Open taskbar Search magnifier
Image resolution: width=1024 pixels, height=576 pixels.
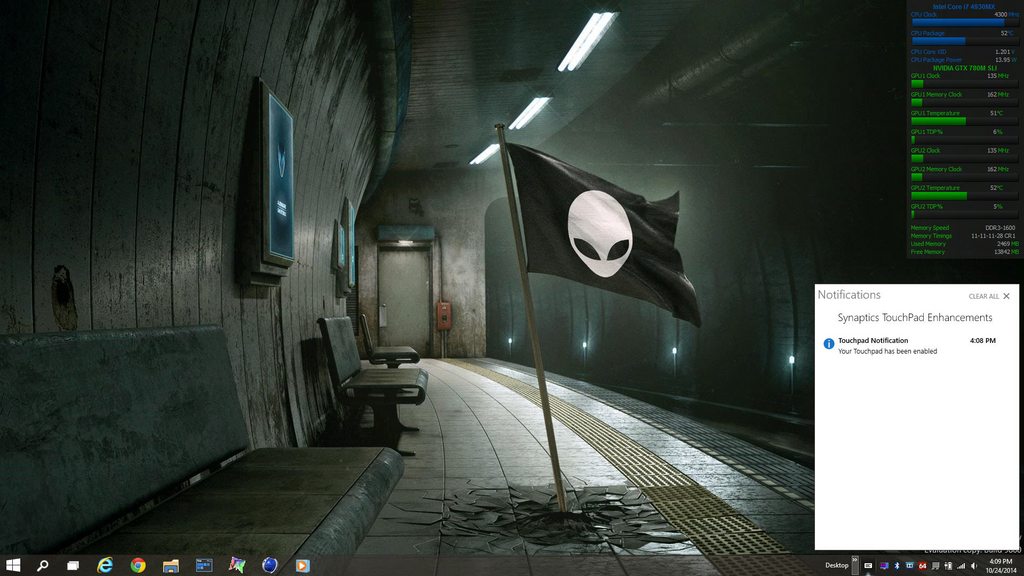coord(42,565)
